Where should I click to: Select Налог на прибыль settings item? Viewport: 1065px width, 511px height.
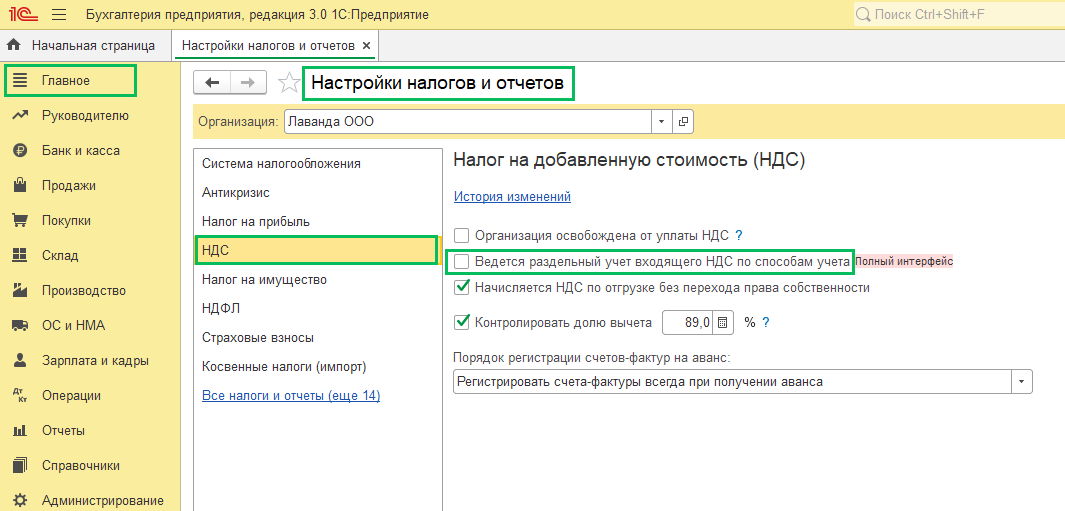317,222
